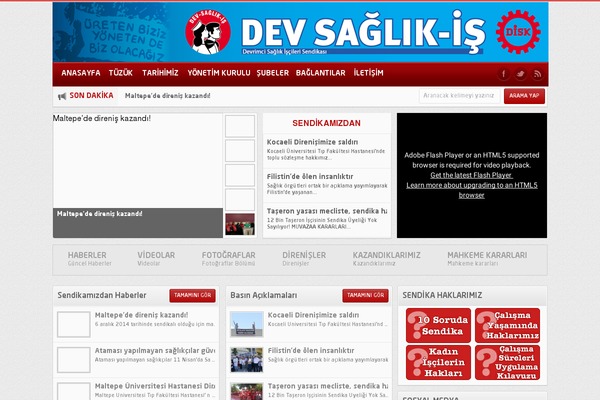Click thumbnail beside Ataması yapılmayan sağlıkçılar news

74,360
